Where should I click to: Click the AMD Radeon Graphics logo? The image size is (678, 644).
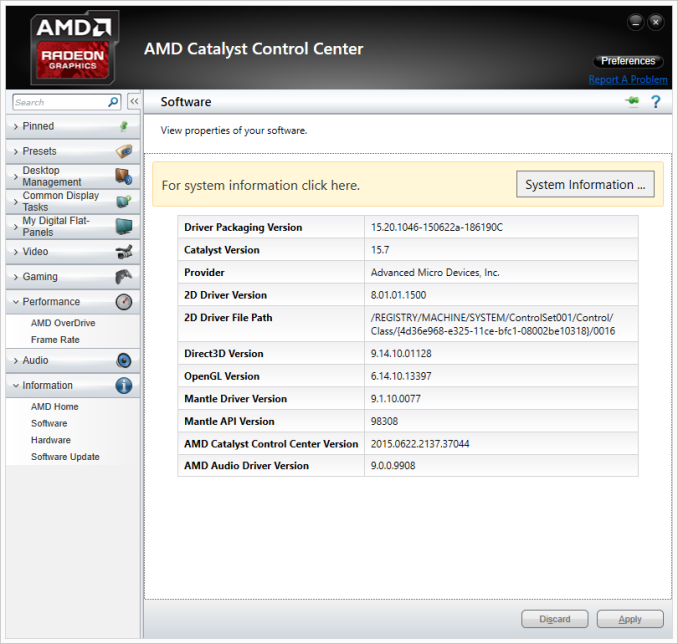(74, 48)
